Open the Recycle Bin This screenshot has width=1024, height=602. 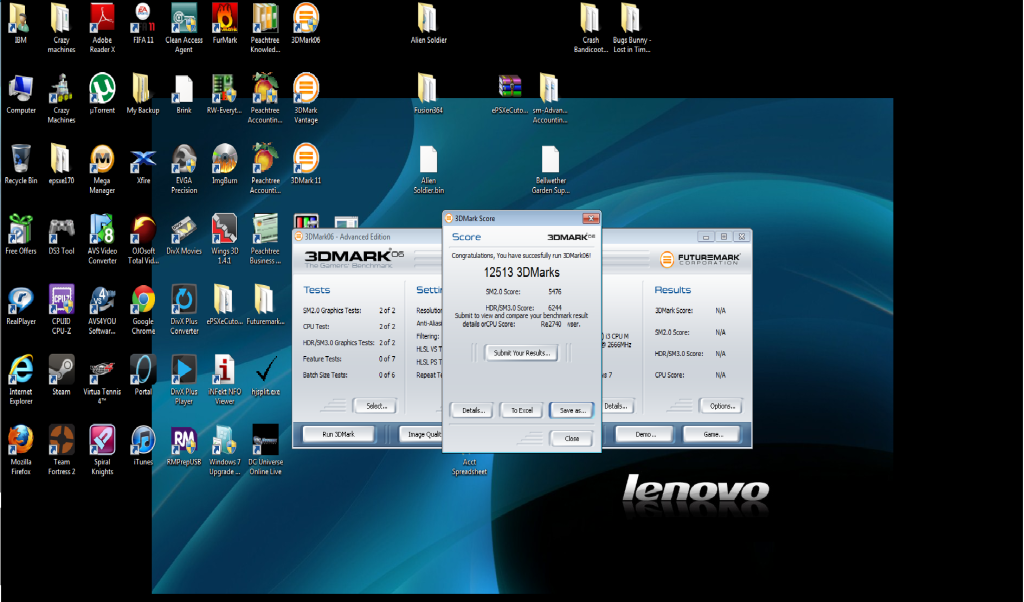click(x=21, y=164)
